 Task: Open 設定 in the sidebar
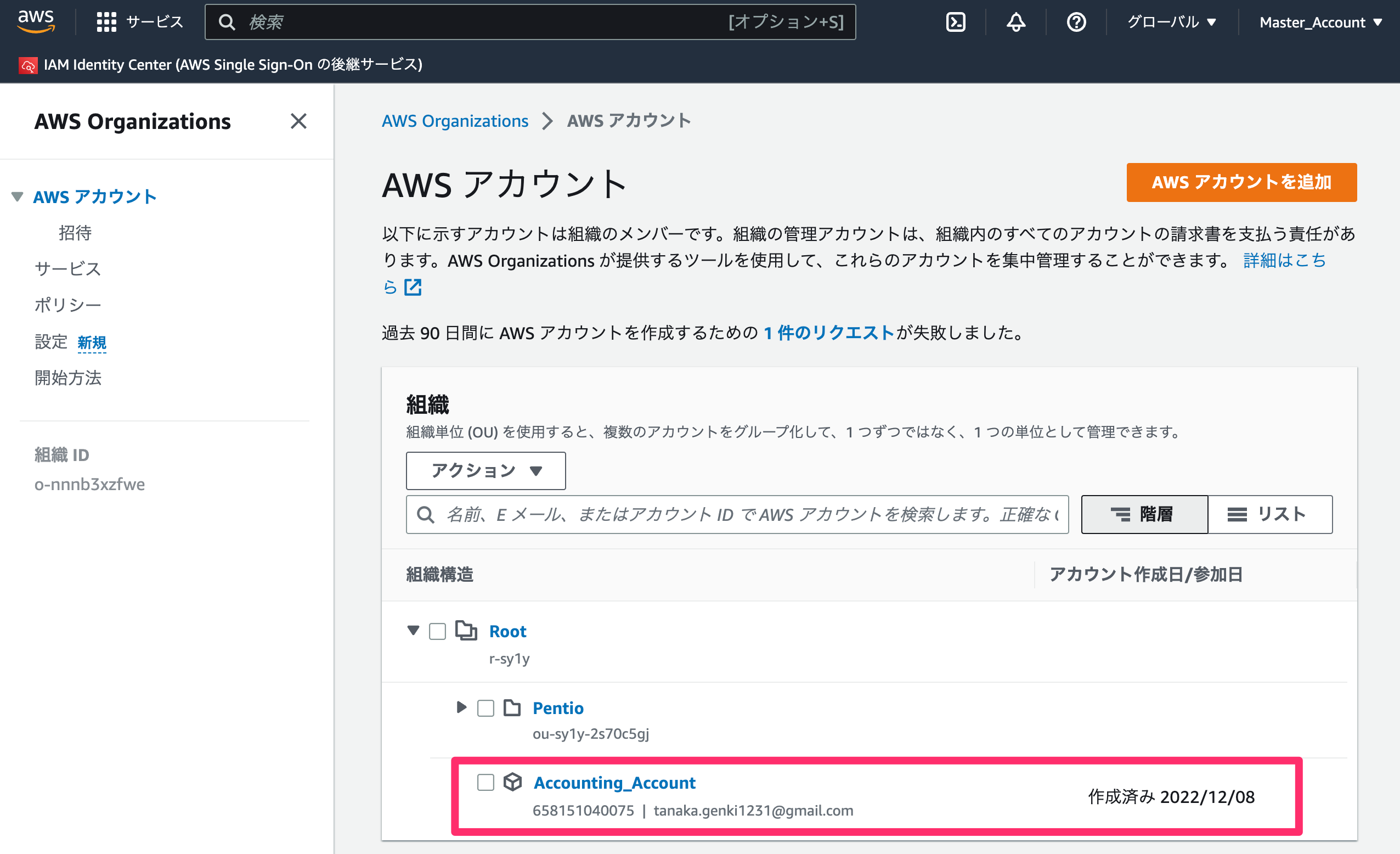point(50,342)
